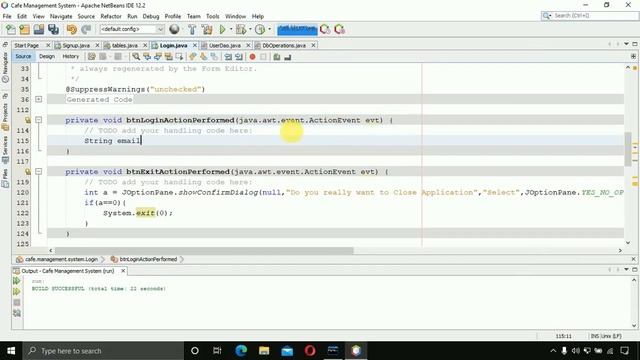
Task: Switch to Design view
Action: tap(47, 56)
